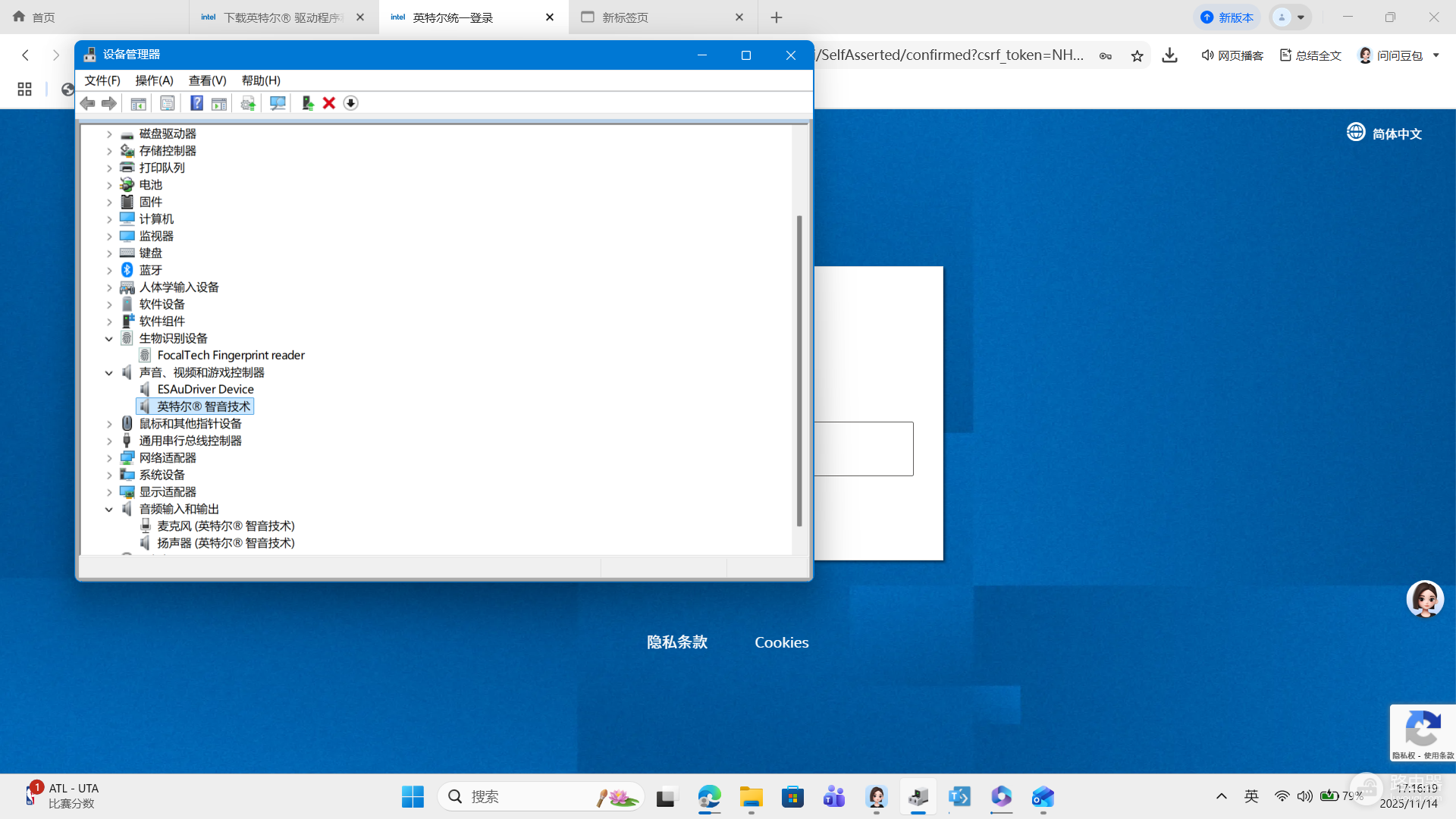1456x819 pixels.
Task: Click the 隐私条款 link
Action: tap(677, 642)
